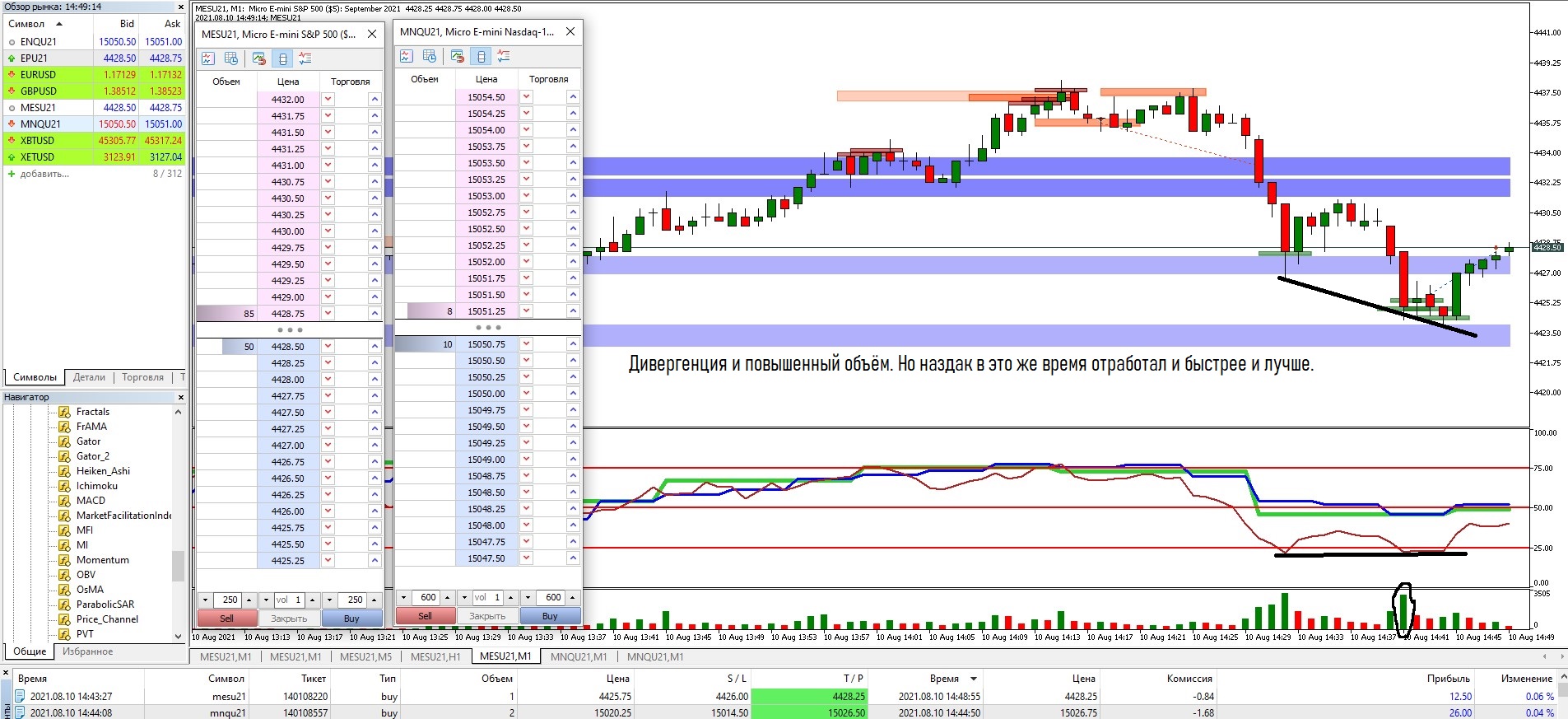The height and width of the screenshot is (719, 1568).
Task: Select MACD indicator icon in Navigator
Action: click(x=64, y=501)
